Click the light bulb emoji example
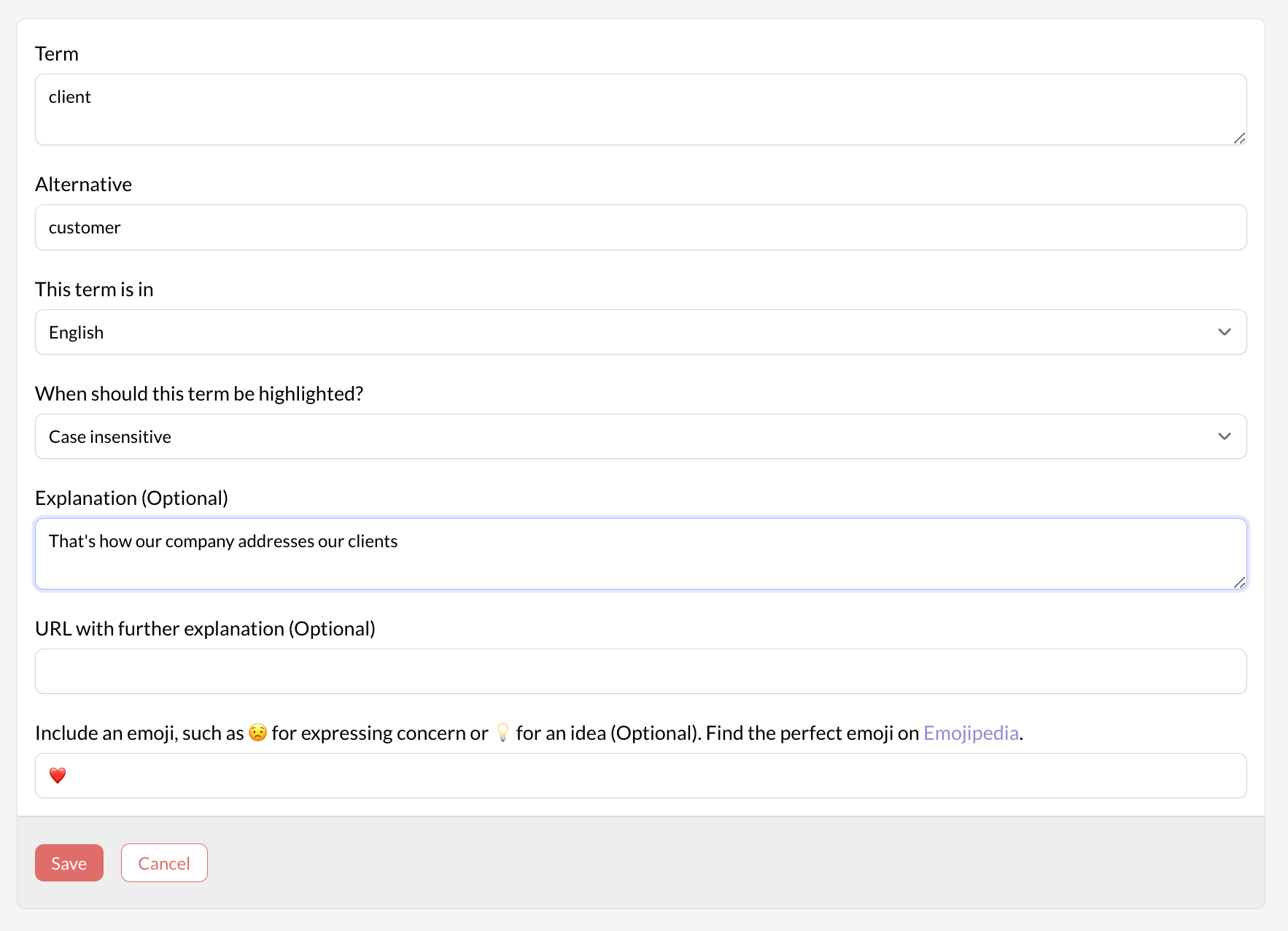 click(x=504, y=733)
